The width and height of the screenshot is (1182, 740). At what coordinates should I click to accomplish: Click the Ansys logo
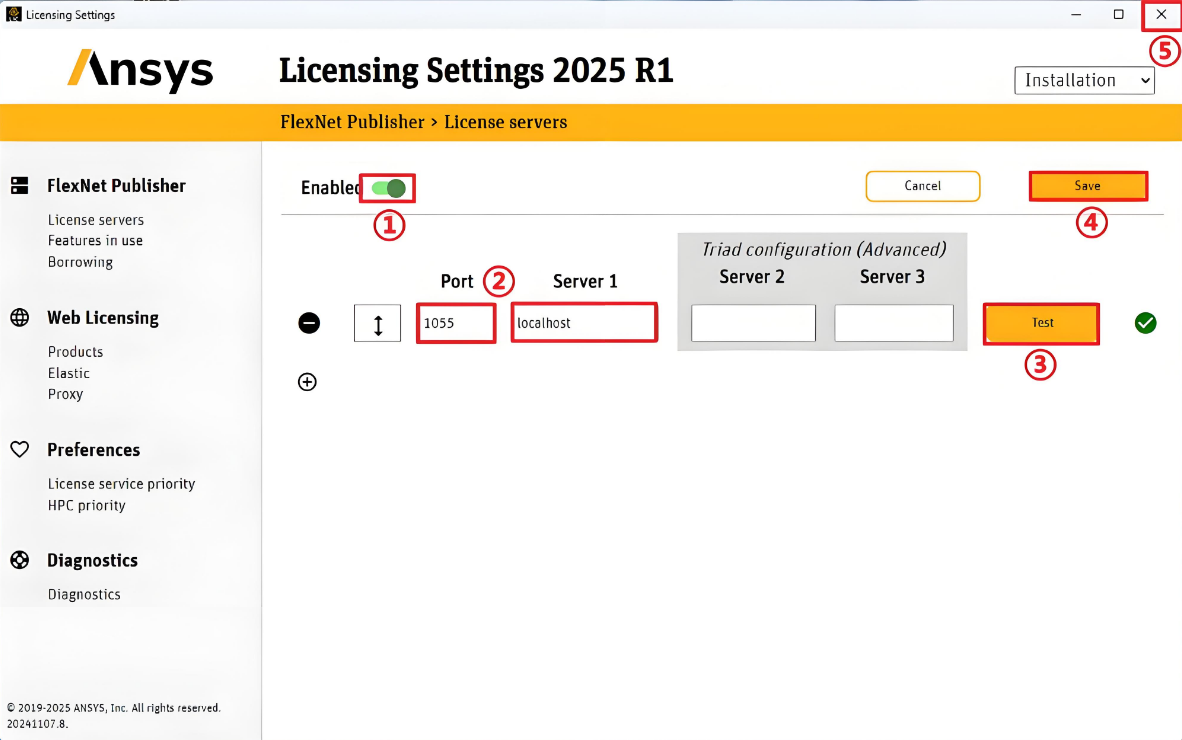140,71
